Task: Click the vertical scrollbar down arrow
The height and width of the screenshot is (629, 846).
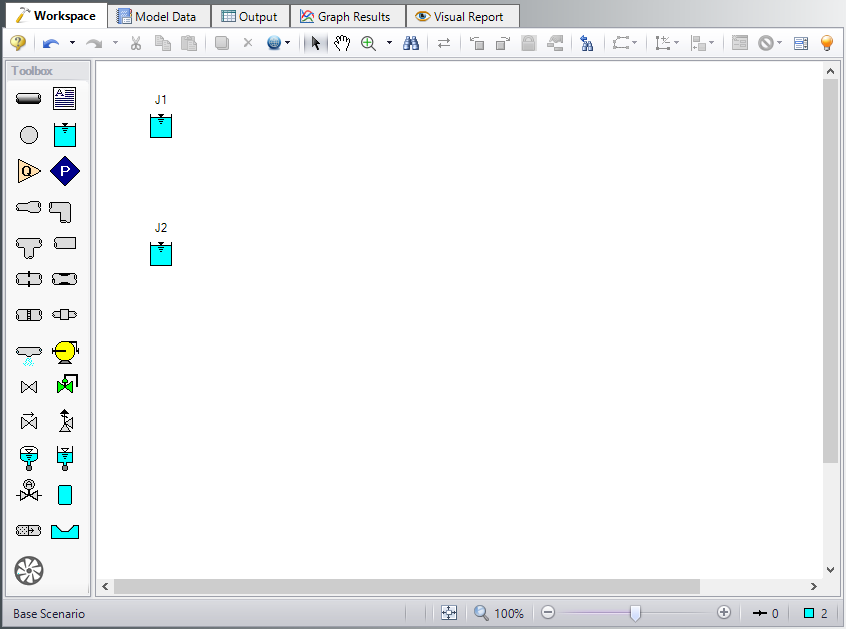Action: coord(830,570)
